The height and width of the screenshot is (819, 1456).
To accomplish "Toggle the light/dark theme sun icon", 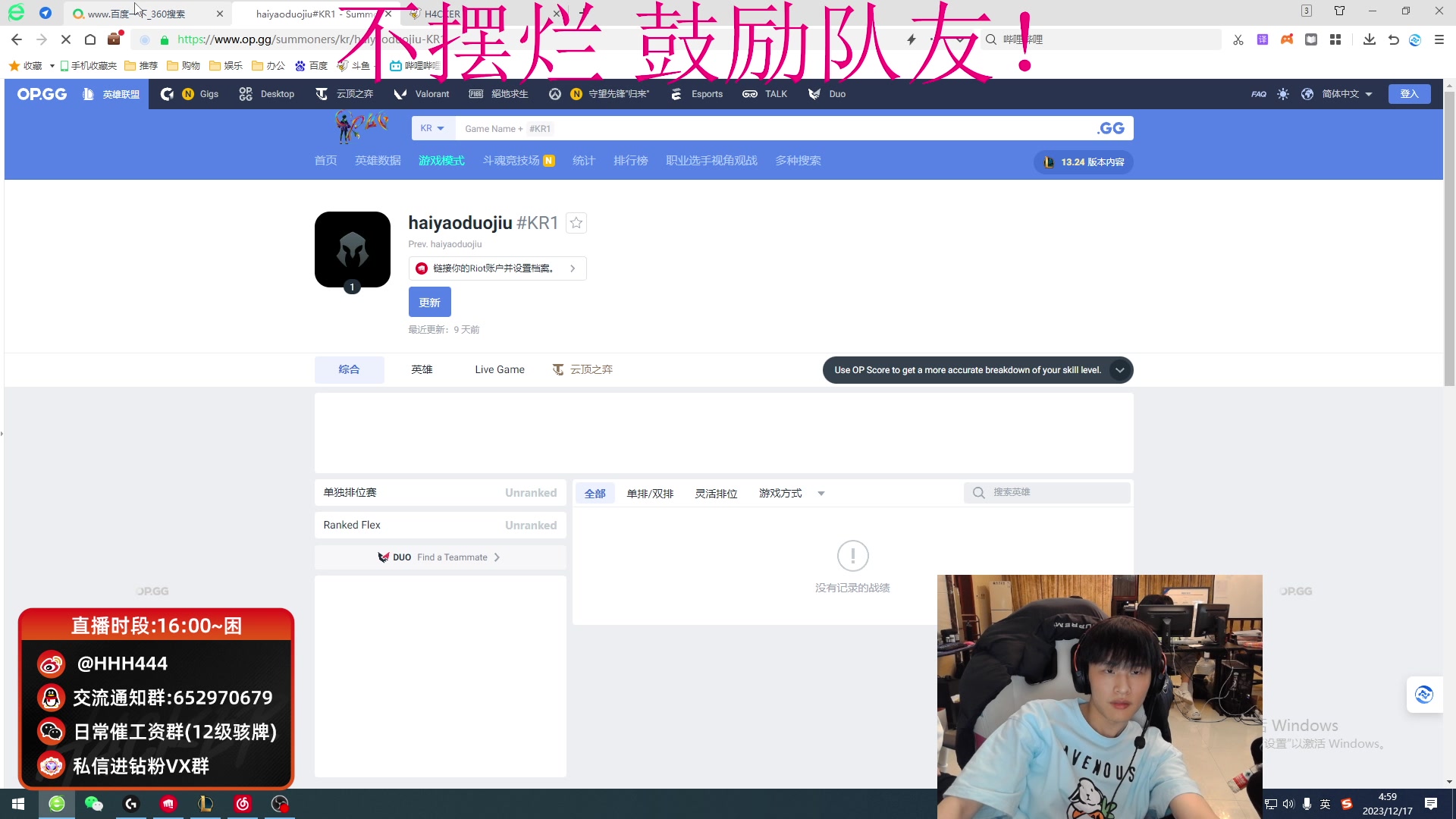I will click(1282, 94).
